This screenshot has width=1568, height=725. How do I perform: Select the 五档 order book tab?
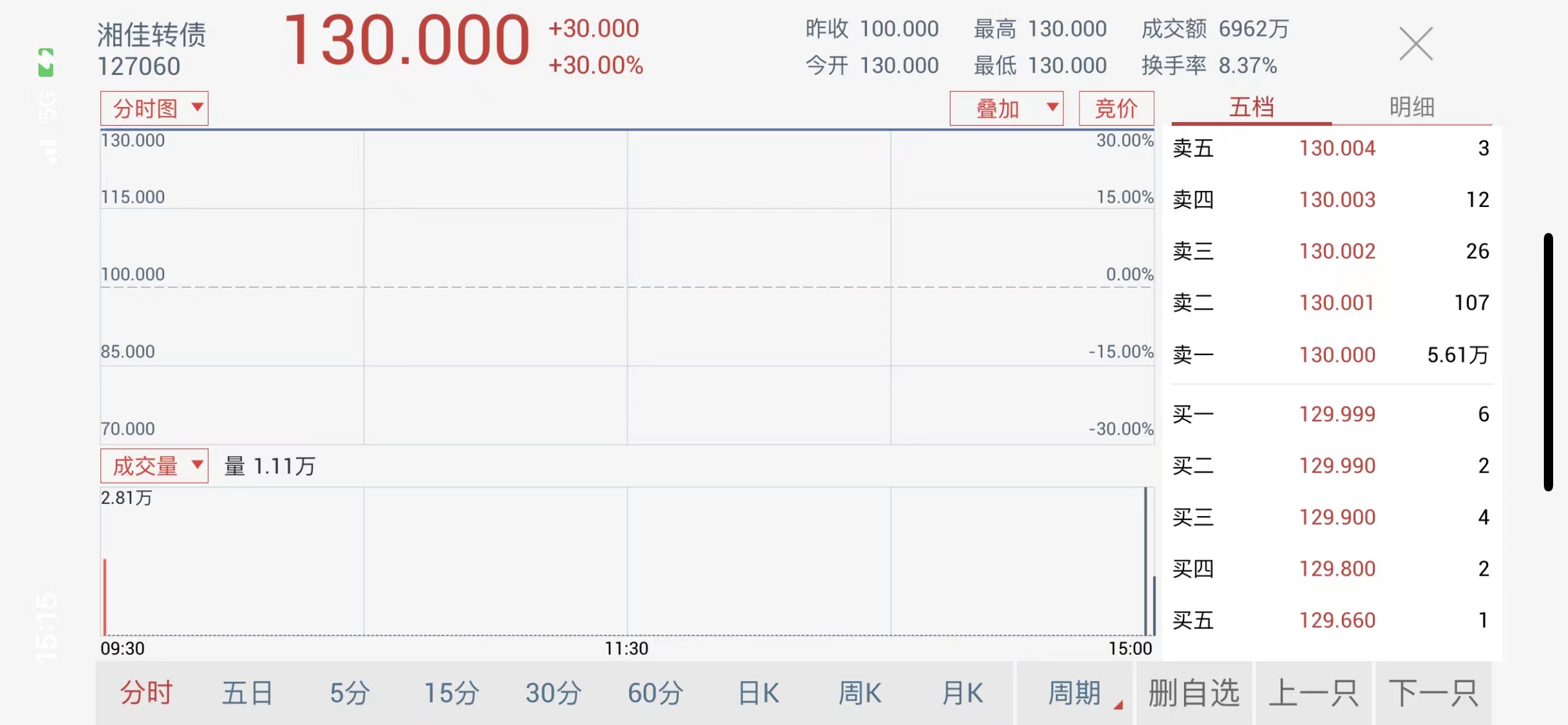tap(1251, 107)
